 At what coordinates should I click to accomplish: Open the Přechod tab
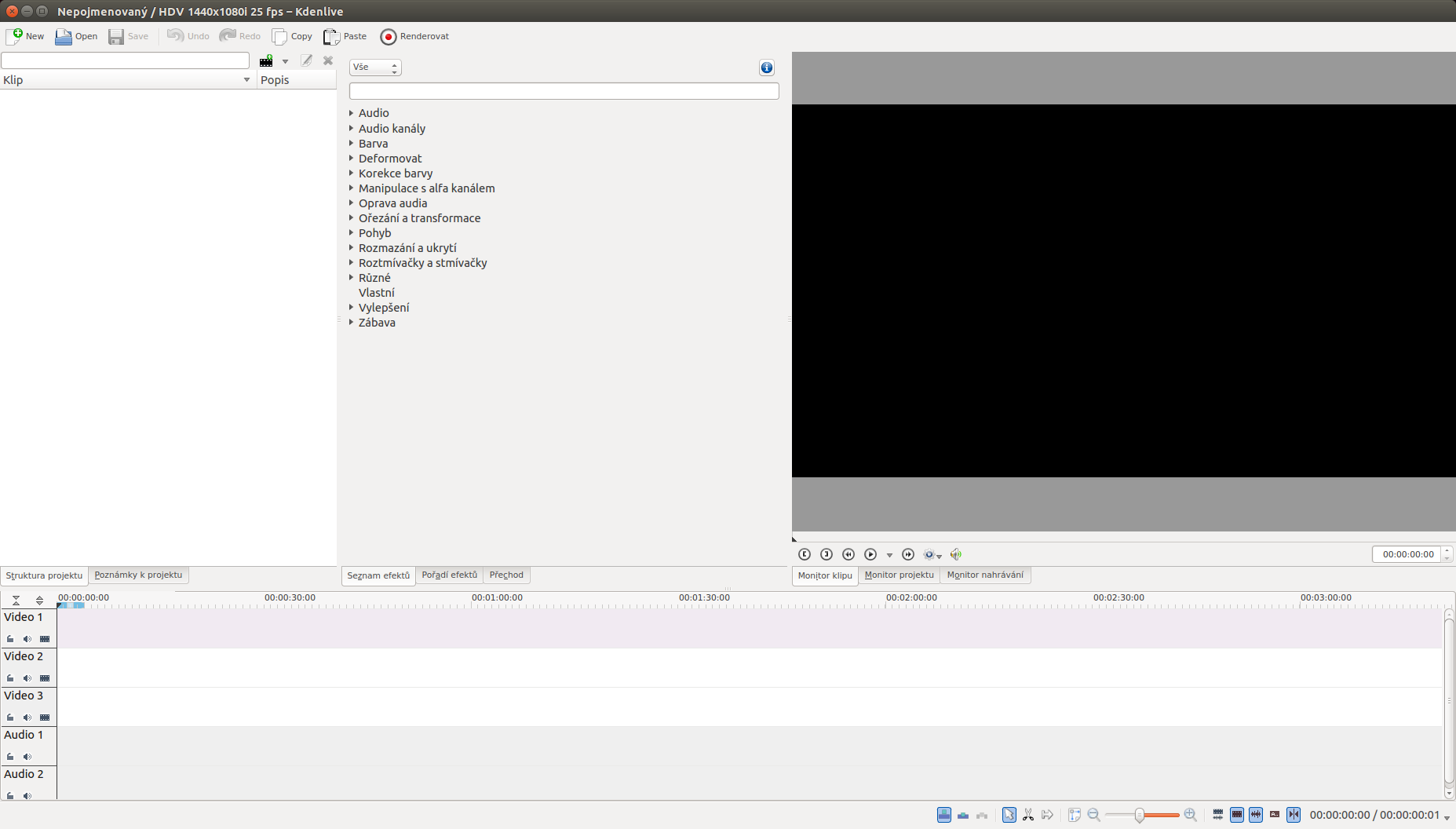point(506,575)
